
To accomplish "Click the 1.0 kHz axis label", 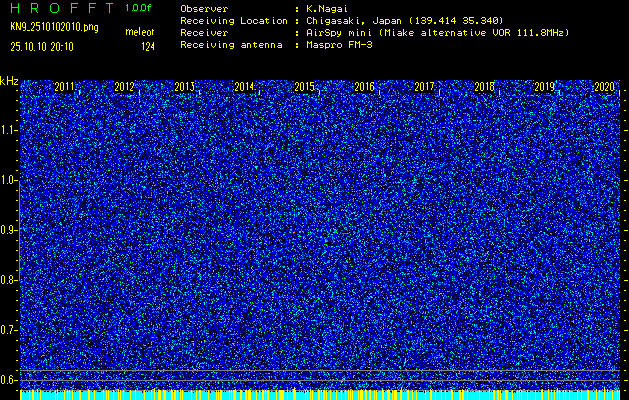I will 9,180.
